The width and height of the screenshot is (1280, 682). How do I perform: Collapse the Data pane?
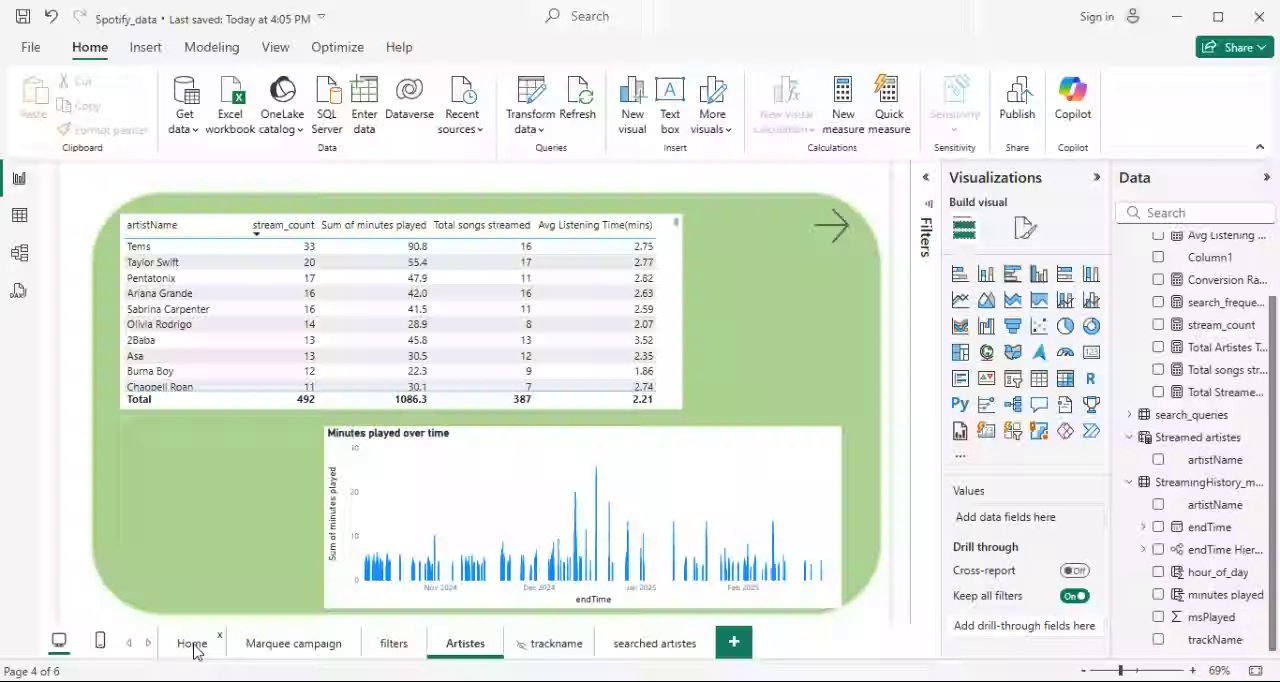click(x=1267, y=178)
